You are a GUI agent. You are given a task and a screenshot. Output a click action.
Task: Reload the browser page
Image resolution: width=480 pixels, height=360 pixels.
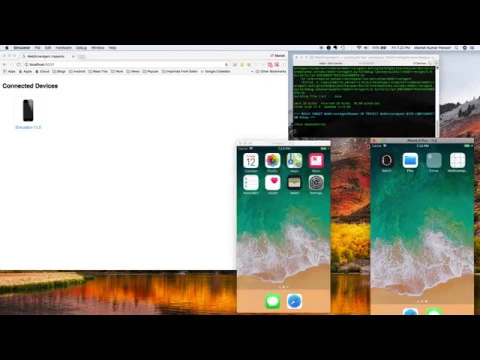coord(18,64)
